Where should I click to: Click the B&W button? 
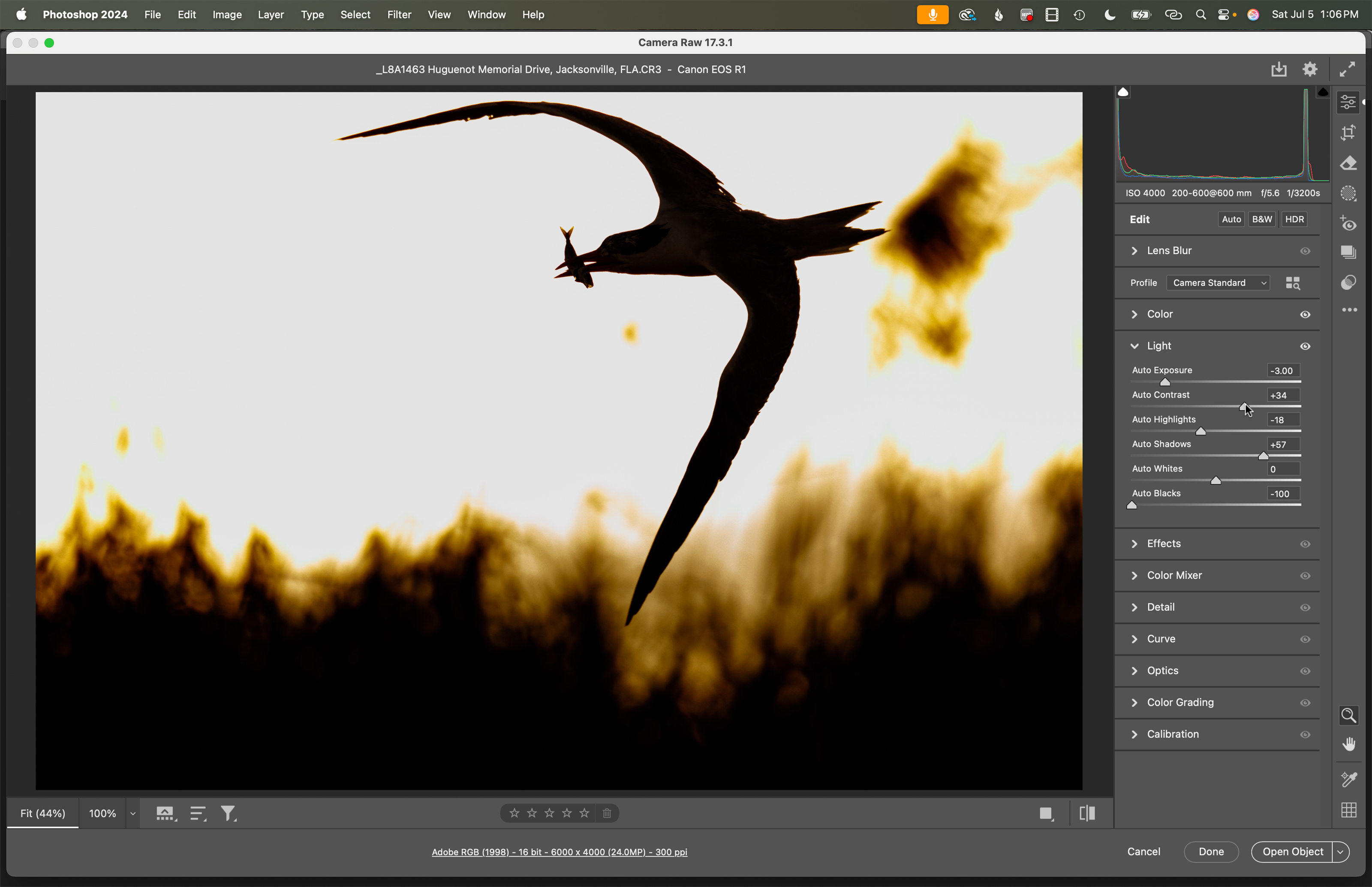click(1261, 219)
